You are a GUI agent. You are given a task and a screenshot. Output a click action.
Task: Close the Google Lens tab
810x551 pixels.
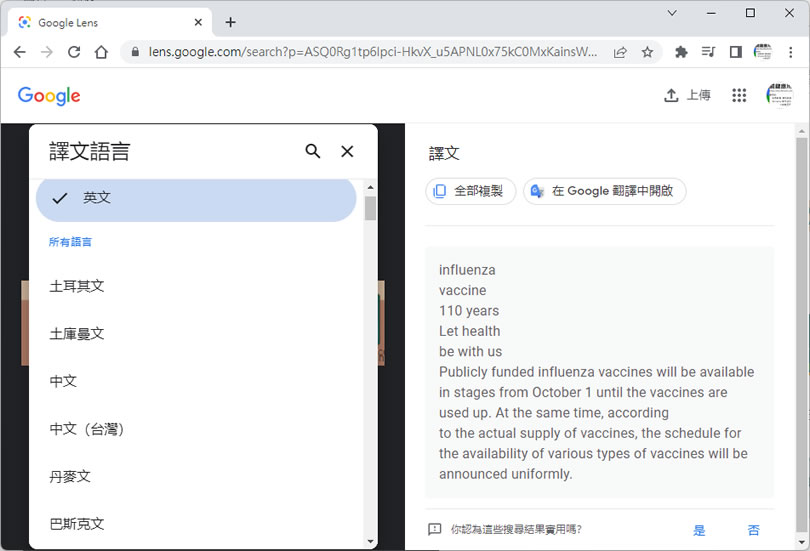click(x=198, y=22)
